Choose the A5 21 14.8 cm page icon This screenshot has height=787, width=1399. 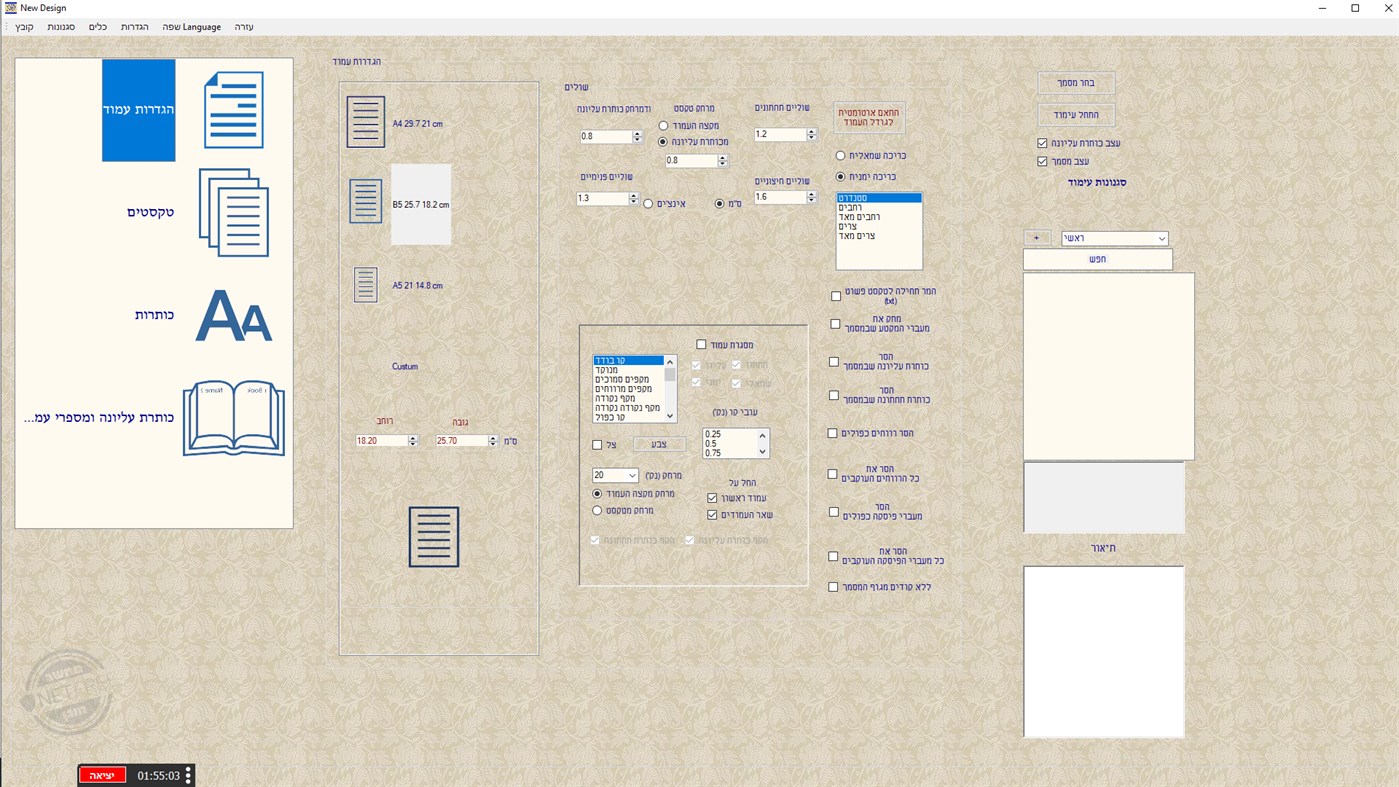click(364, 284)
